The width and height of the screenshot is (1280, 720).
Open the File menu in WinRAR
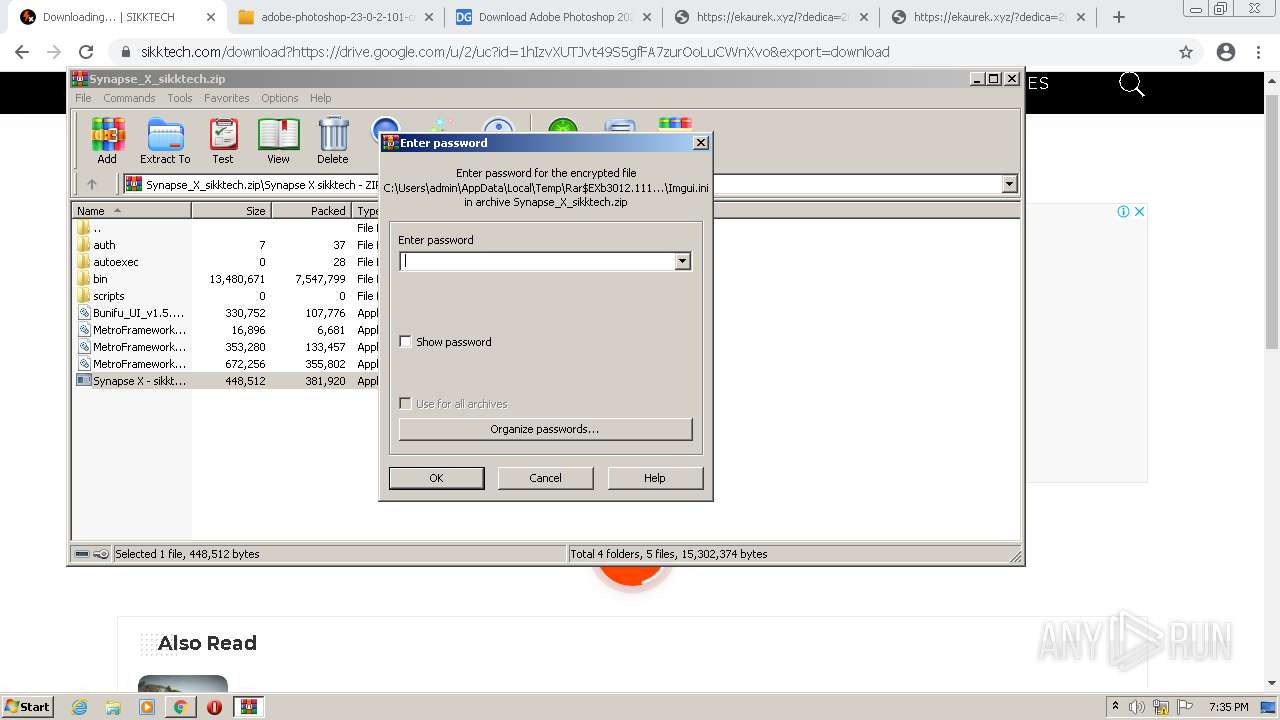click(x=83, y=98)
